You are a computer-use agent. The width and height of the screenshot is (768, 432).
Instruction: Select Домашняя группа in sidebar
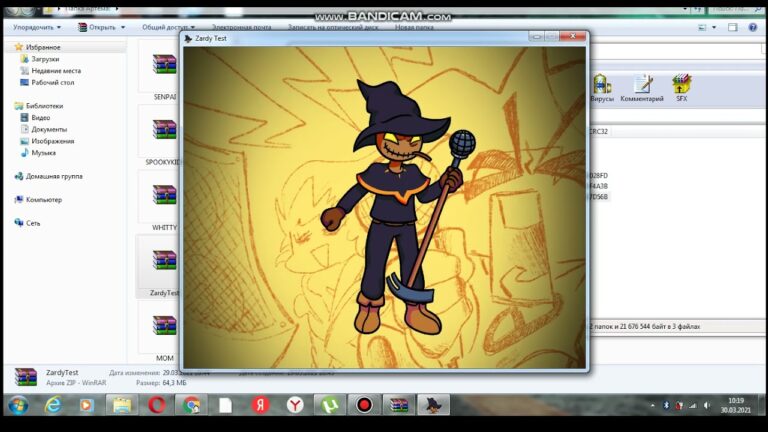pos(54,176)
